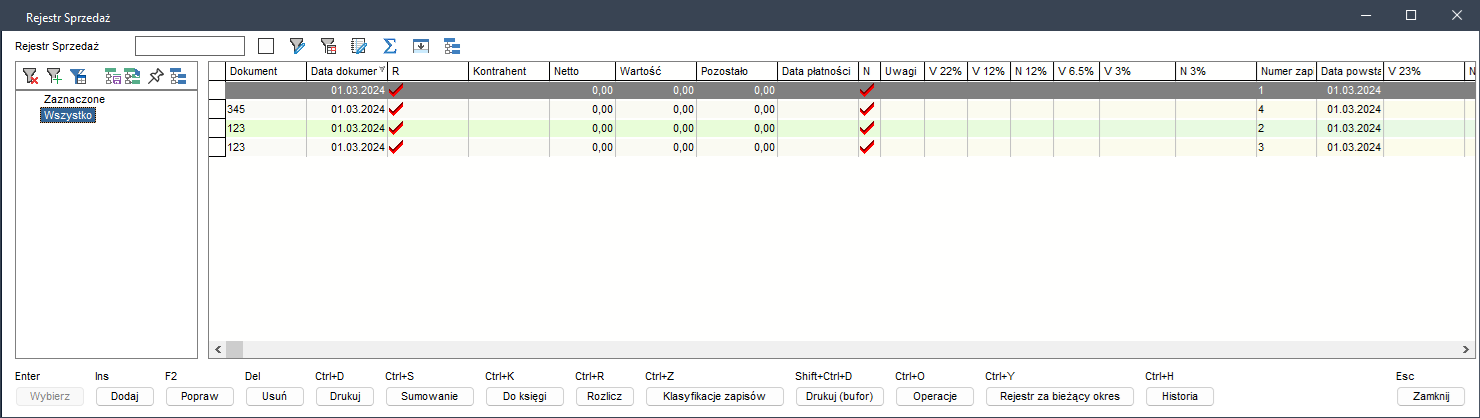The image size is (1480, 418).
Task: Open Klasyfikacje zapisów
Action: (714, 396)
